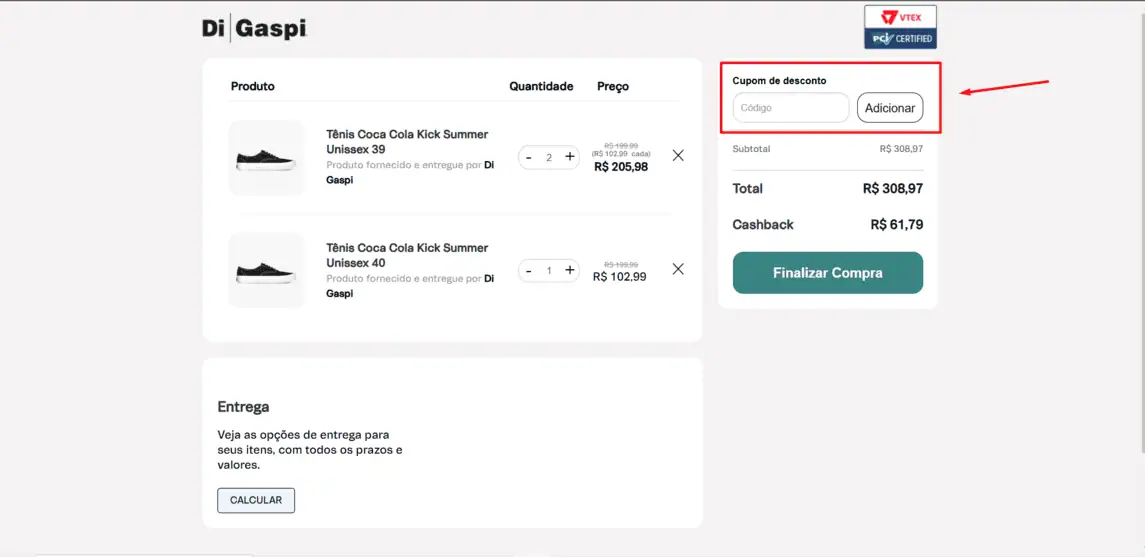Screen dimensions: 1145x557
Task: Increase quantity of the size 40 sneakers
Action: click(570, 270)
